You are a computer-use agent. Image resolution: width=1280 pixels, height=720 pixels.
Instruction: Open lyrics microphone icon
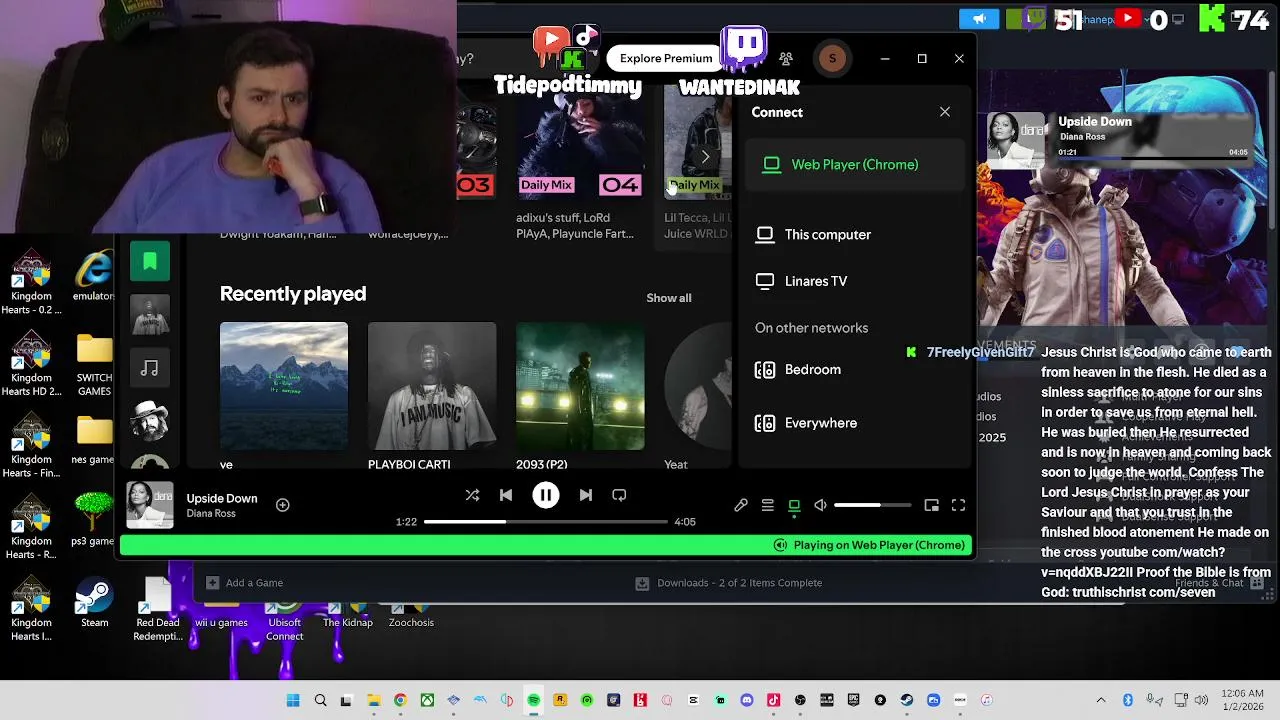[x=741, y=506]
